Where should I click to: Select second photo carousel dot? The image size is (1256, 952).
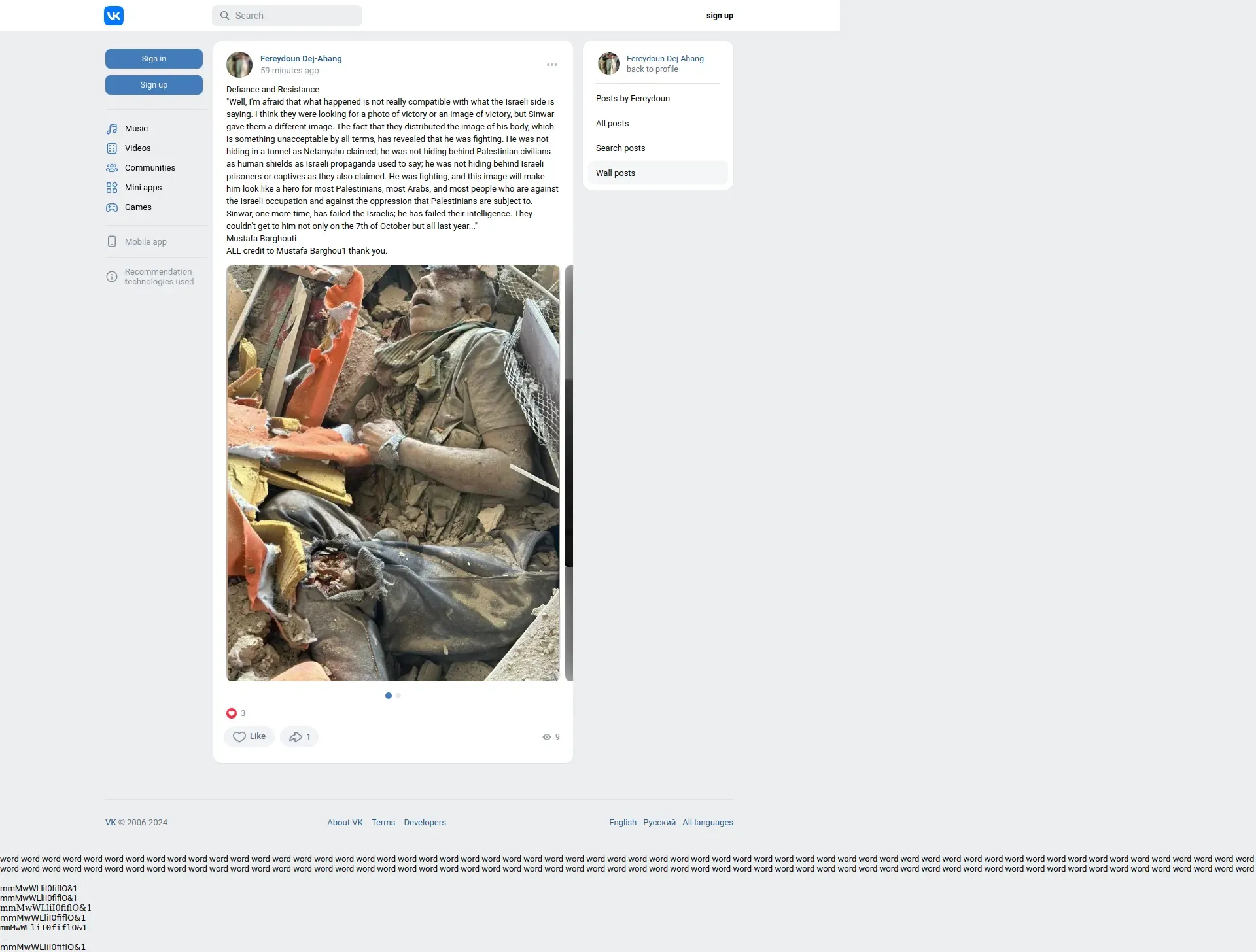pyautogui.click(x=398, y=696)
